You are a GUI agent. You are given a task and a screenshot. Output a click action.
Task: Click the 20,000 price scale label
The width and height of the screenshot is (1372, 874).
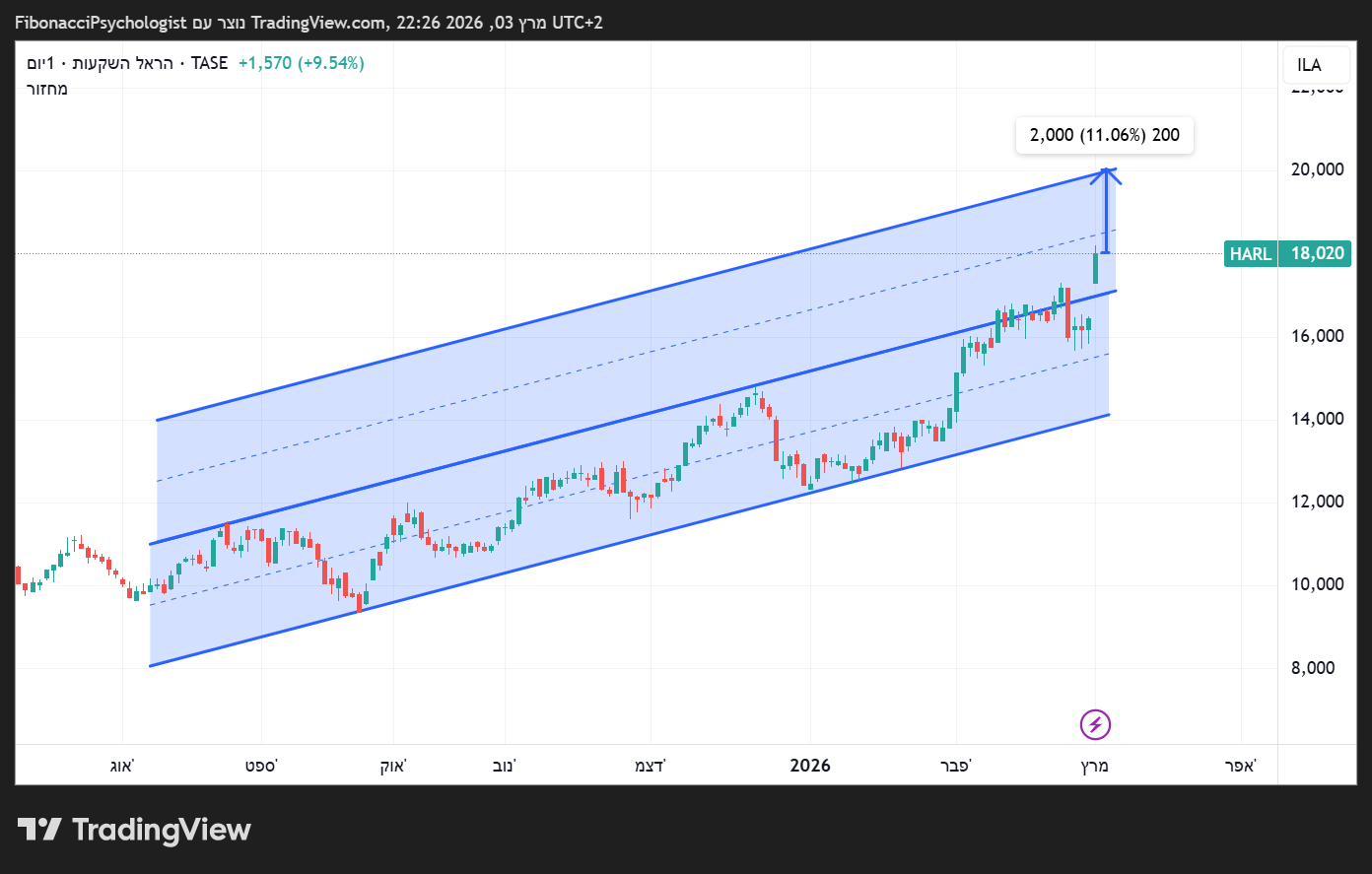pos(1317,169)
